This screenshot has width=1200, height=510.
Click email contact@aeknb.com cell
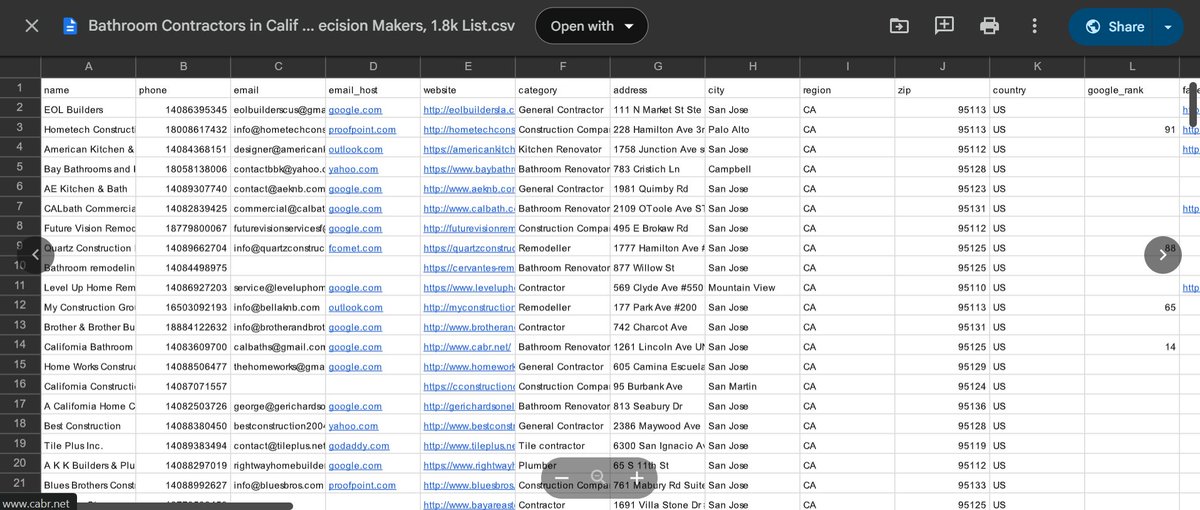(x=278, y=188)
